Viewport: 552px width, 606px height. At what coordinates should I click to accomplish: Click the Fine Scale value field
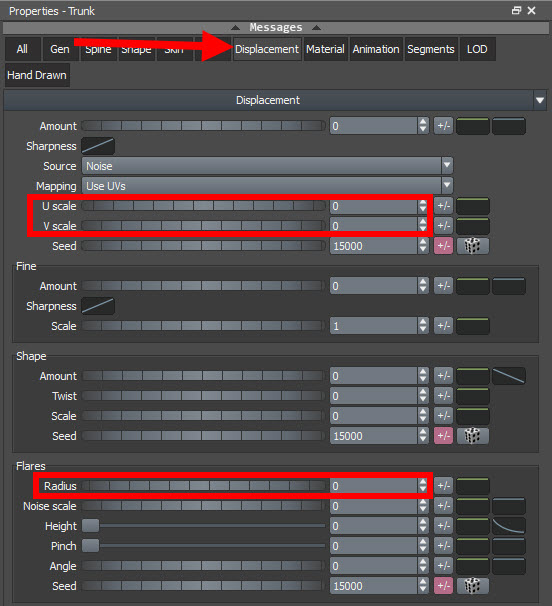pos(374,326)
